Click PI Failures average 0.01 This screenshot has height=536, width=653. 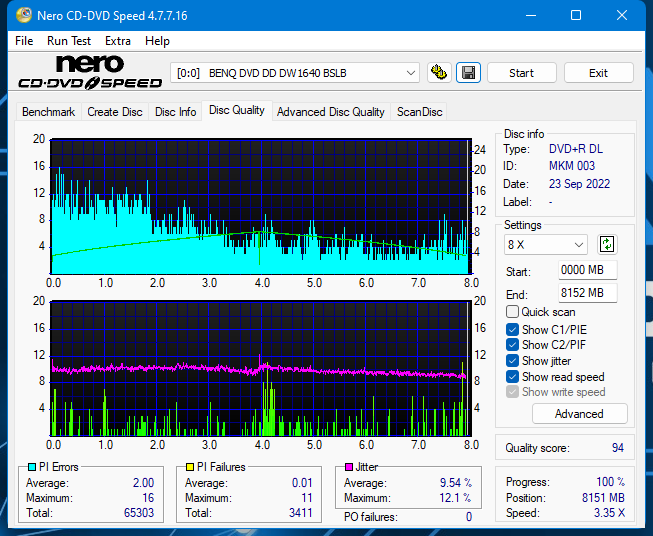pos(302,483)
